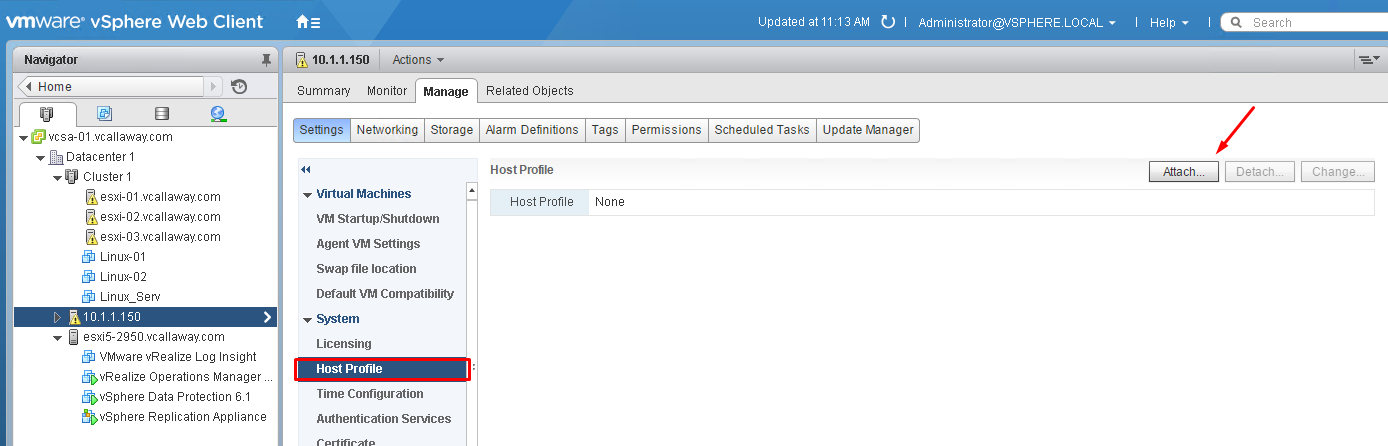Open the Administrator@VSPHERE.LOCAL user menu

(x=1017, y=22)
